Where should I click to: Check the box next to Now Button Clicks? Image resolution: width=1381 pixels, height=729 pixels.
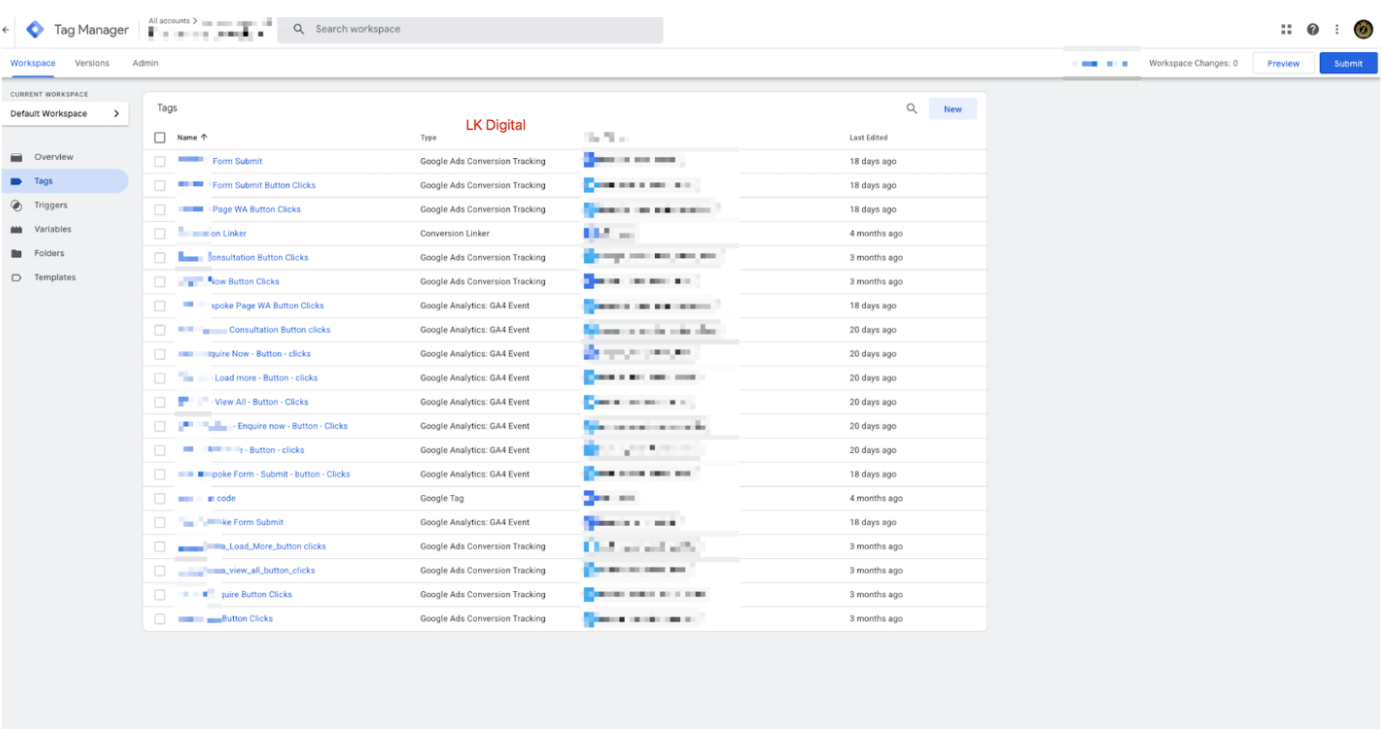pyautogui.click(x=160, y=282)
